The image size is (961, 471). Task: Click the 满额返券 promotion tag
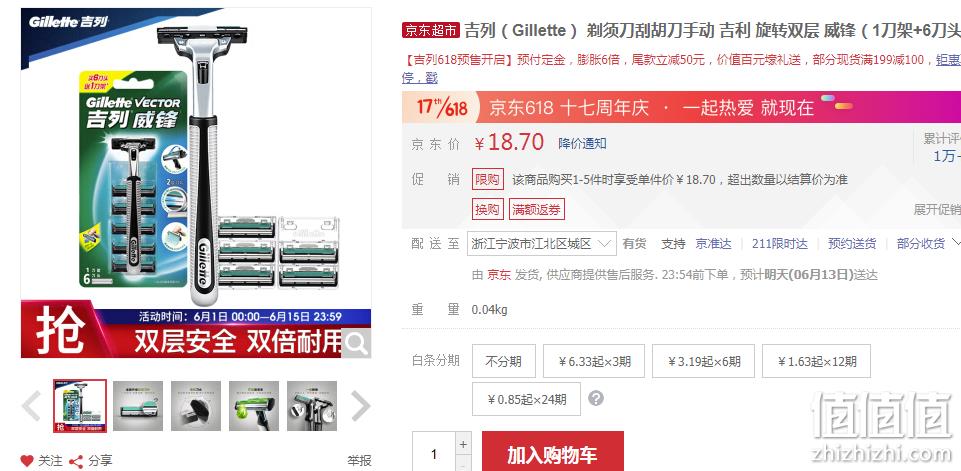coord(536,209)
